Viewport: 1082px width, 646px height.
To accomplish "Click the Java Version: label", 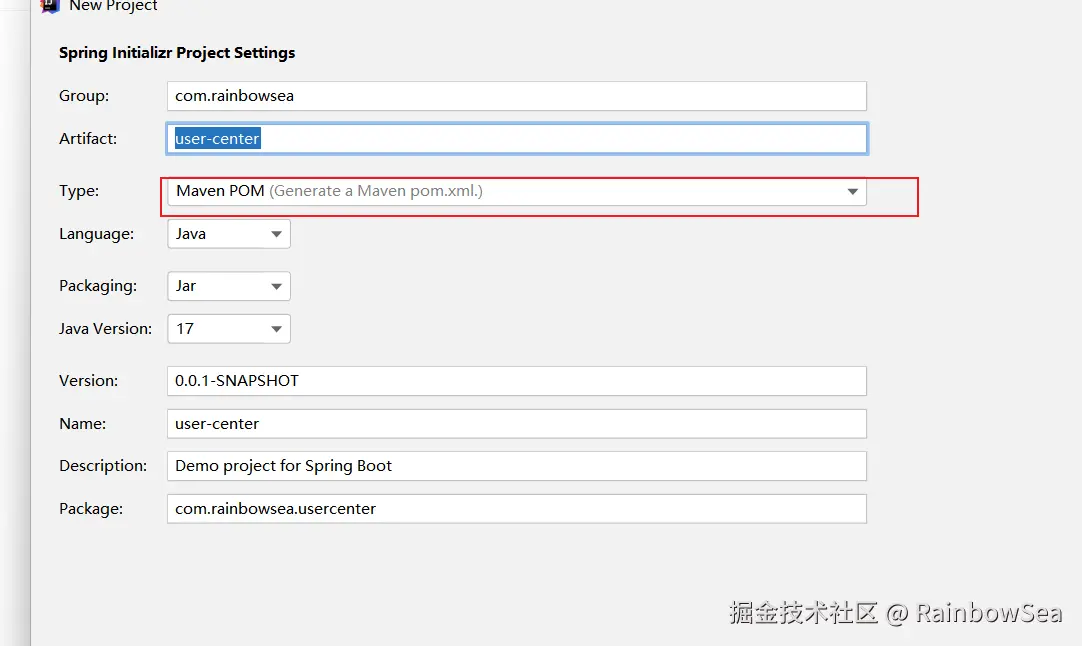I will 105,329.
